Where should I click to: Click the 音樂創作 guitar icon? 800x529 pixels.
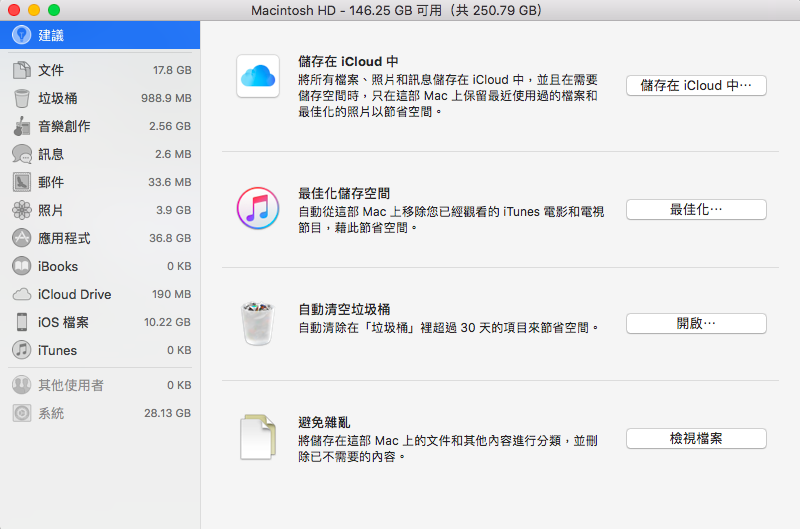click(x=21, y=126)
